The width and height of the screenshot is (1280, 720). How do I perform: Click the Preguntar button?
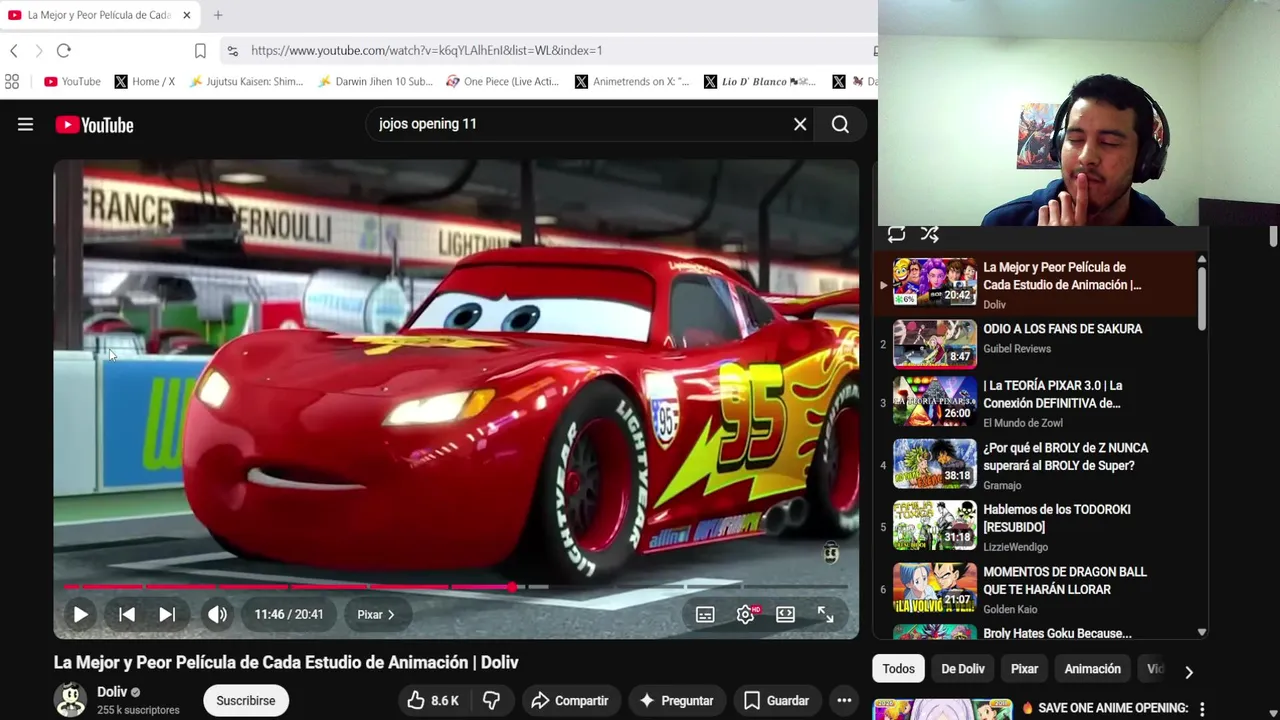click(676, 700)
